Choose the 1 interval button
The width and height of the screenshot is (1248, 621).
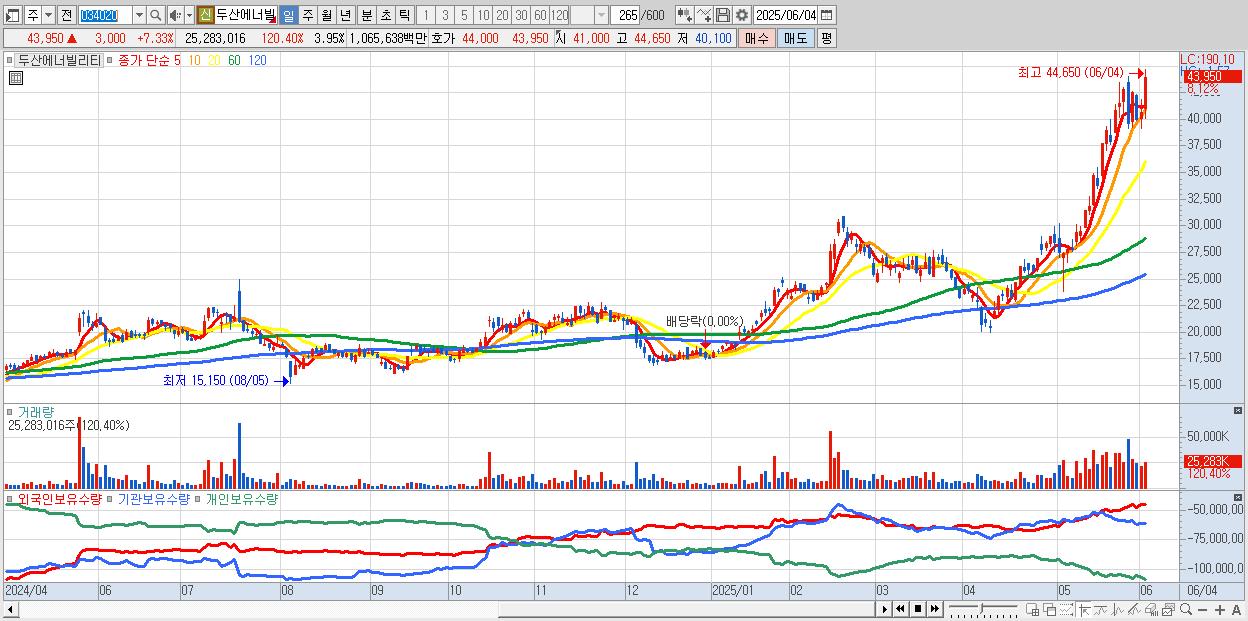pos(426,15)
